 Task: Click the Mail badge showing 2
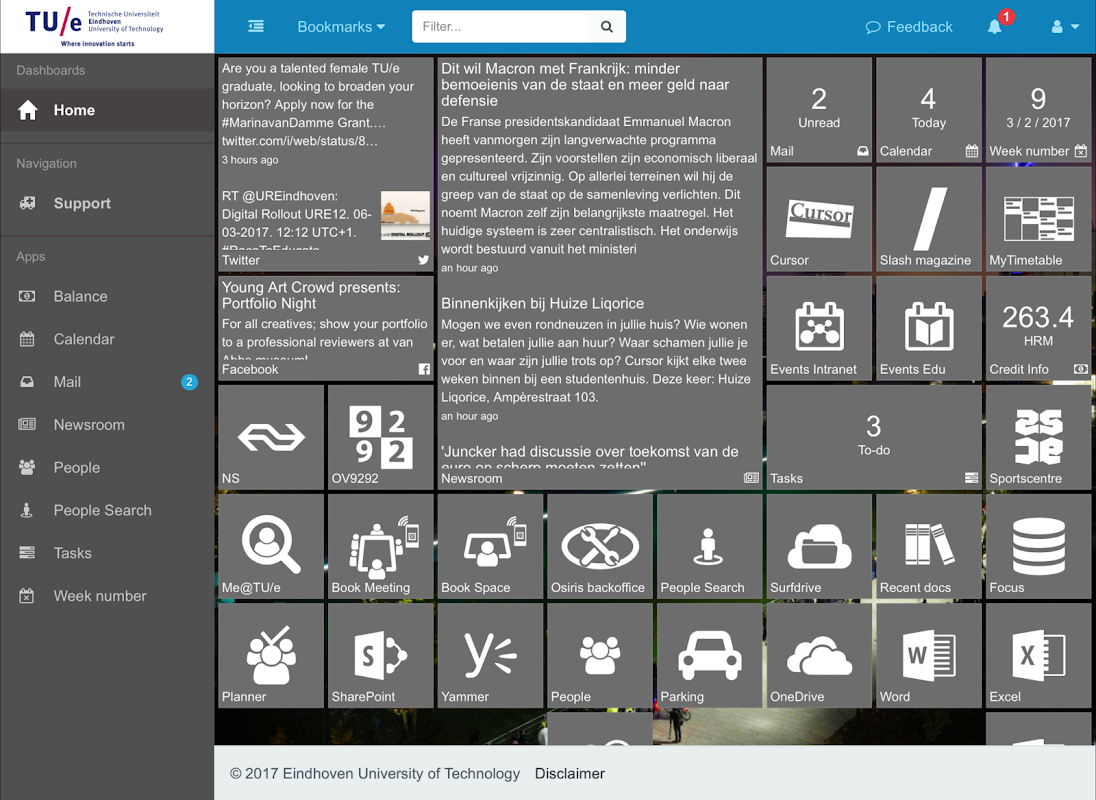(189, 382)
